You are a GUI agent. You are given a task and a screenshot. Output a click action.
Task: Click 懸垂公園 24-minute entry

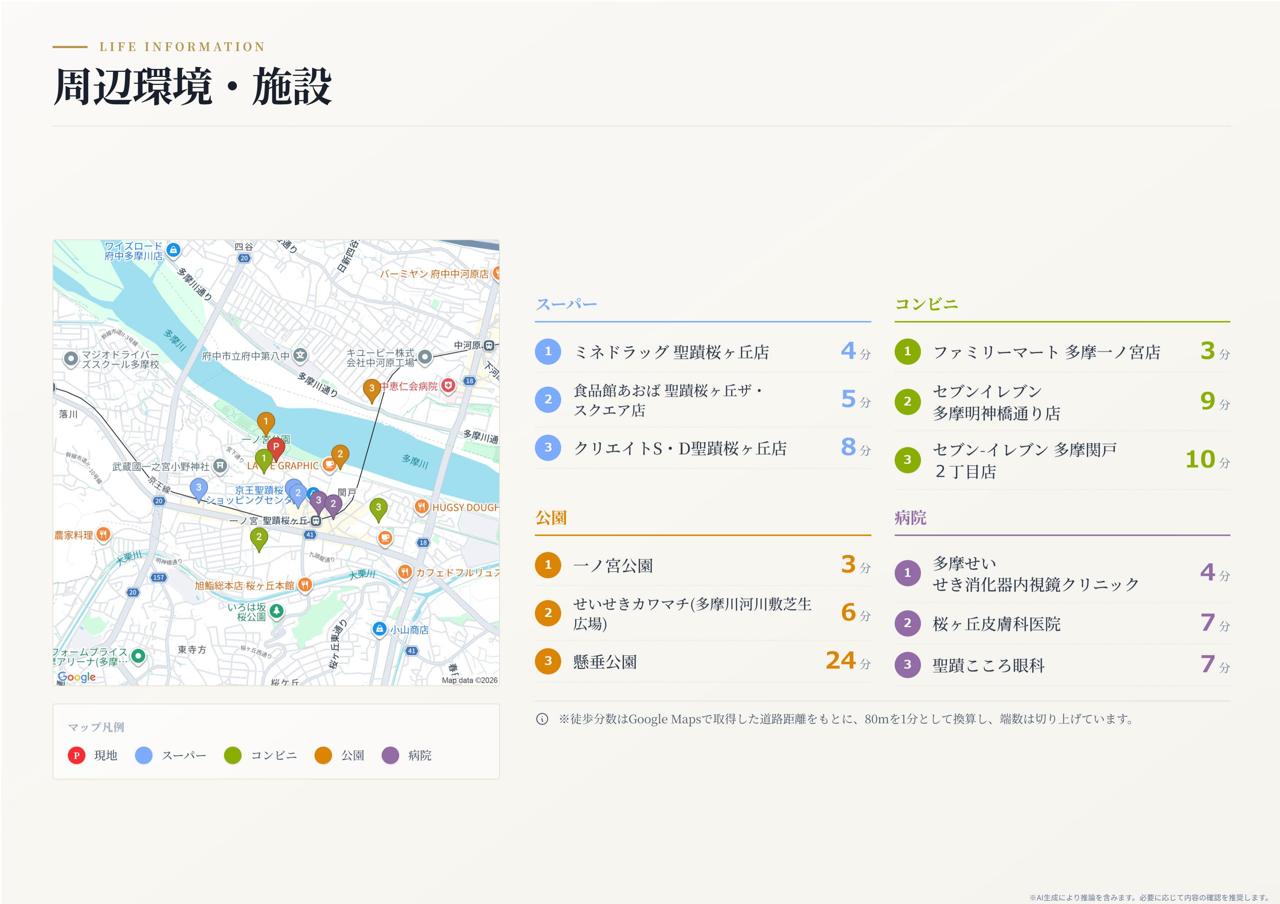[x=703, y=661]
